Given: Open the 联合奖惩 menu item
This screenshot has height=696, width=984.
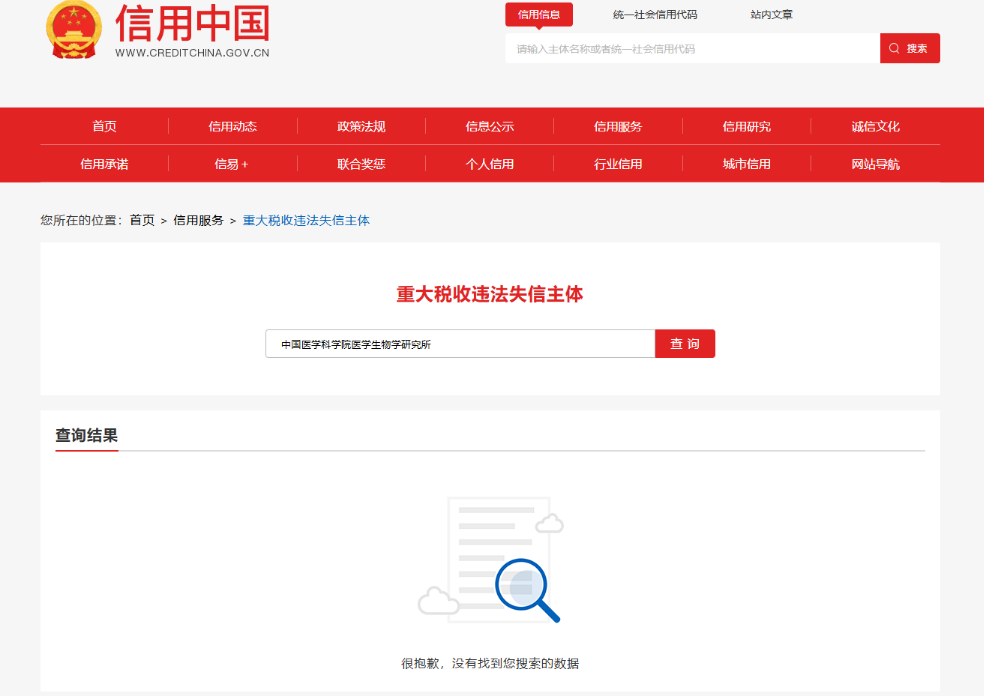Looking at the screenshot, I should click(x=361, y=164).
